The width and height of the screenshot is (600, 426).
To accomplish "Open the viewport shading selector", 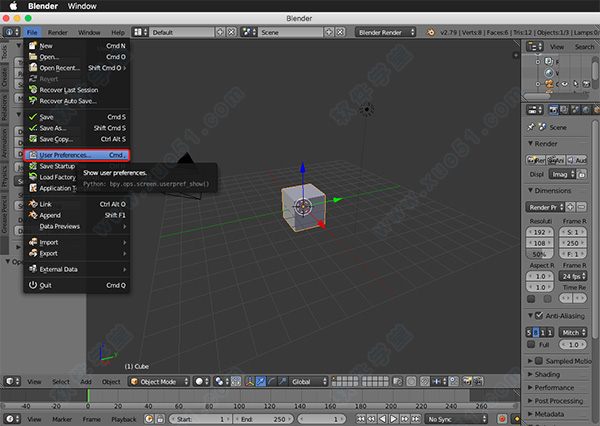I will click(x=201, y=382).
